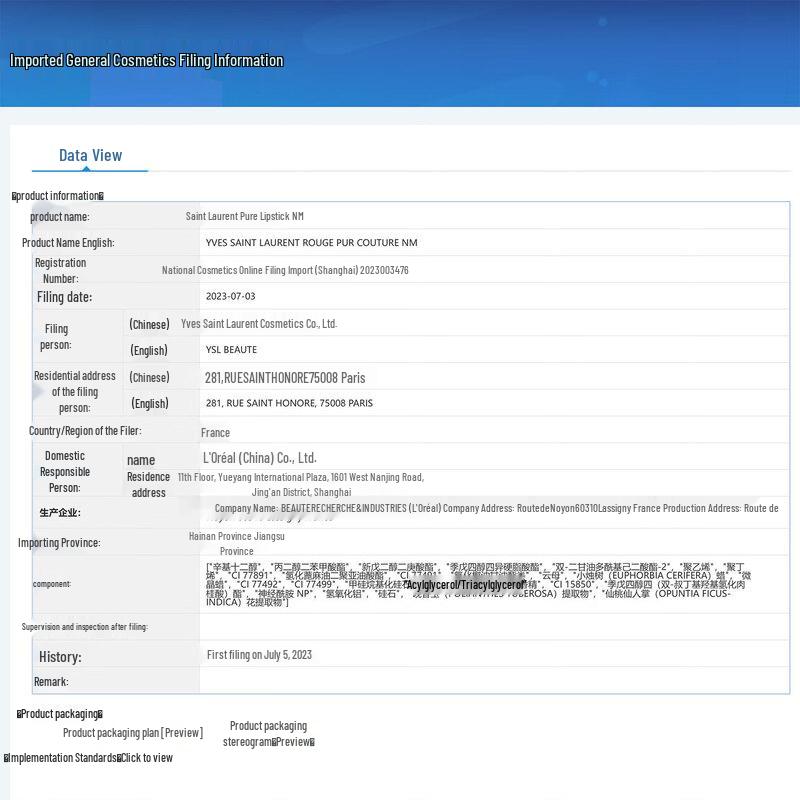Click the domestic responsible person L'Oréal (China) Co., Ltd.
The image size is (800, 800).
(259, 458)
